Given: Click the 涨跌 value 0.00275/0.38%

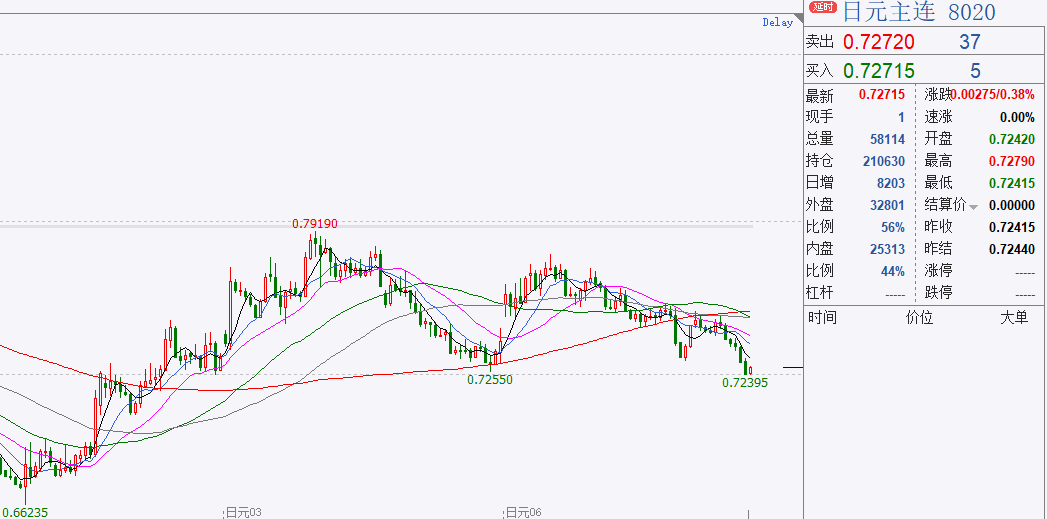Looking at the screenshot, I should click(x=992, y=95).
